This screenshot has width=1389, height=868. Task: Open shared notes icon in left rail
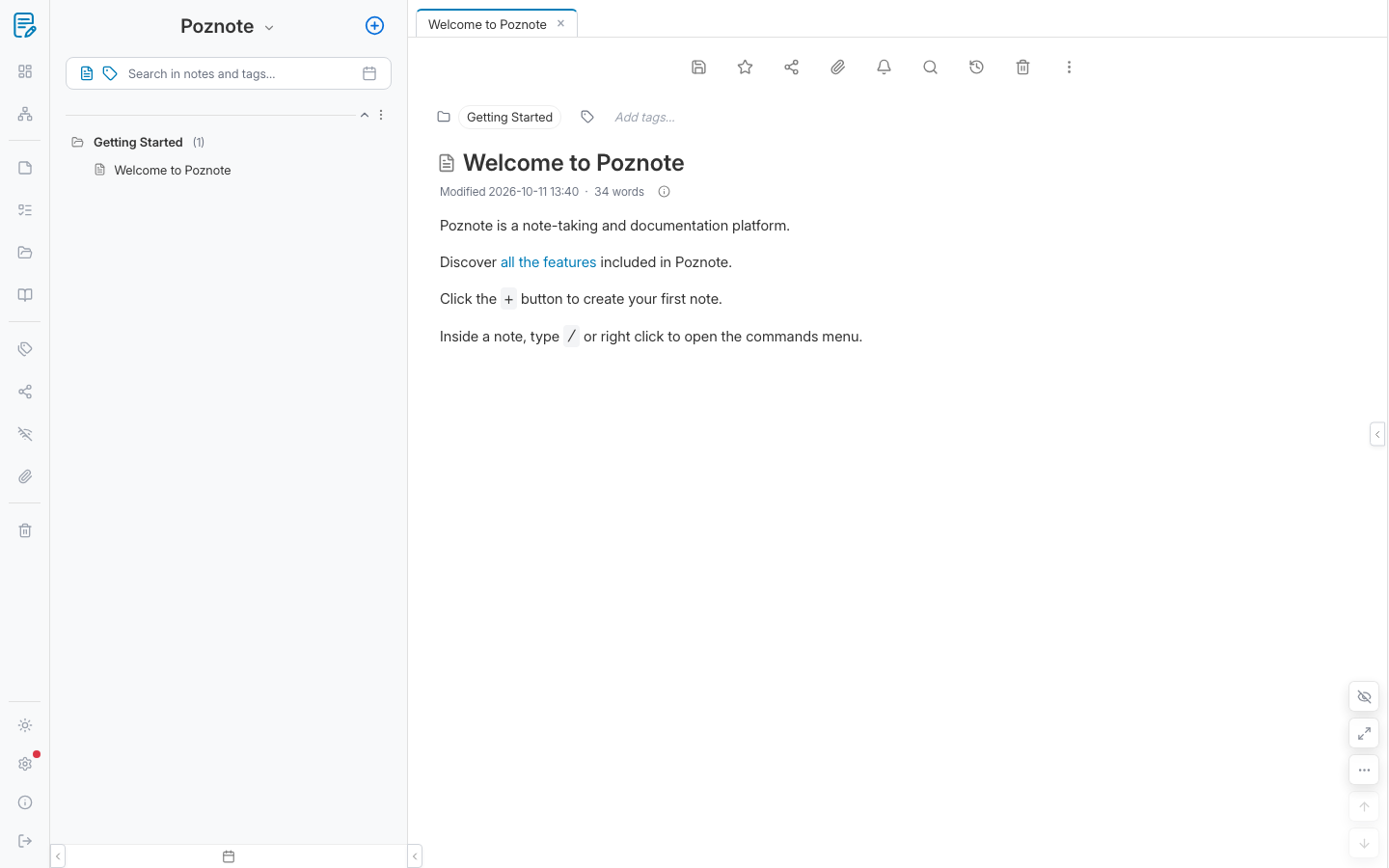(x=25, y=392)
